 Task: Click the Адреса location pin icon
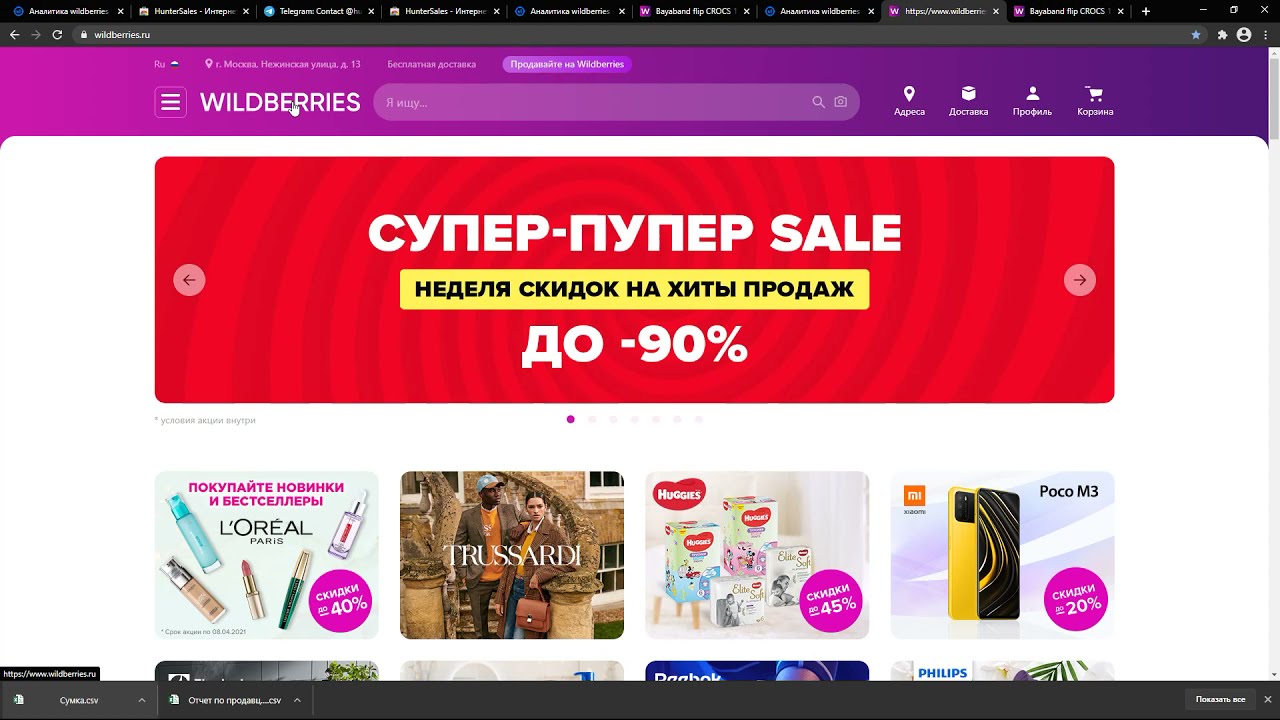pyautogui.click(x=909, y=93)
